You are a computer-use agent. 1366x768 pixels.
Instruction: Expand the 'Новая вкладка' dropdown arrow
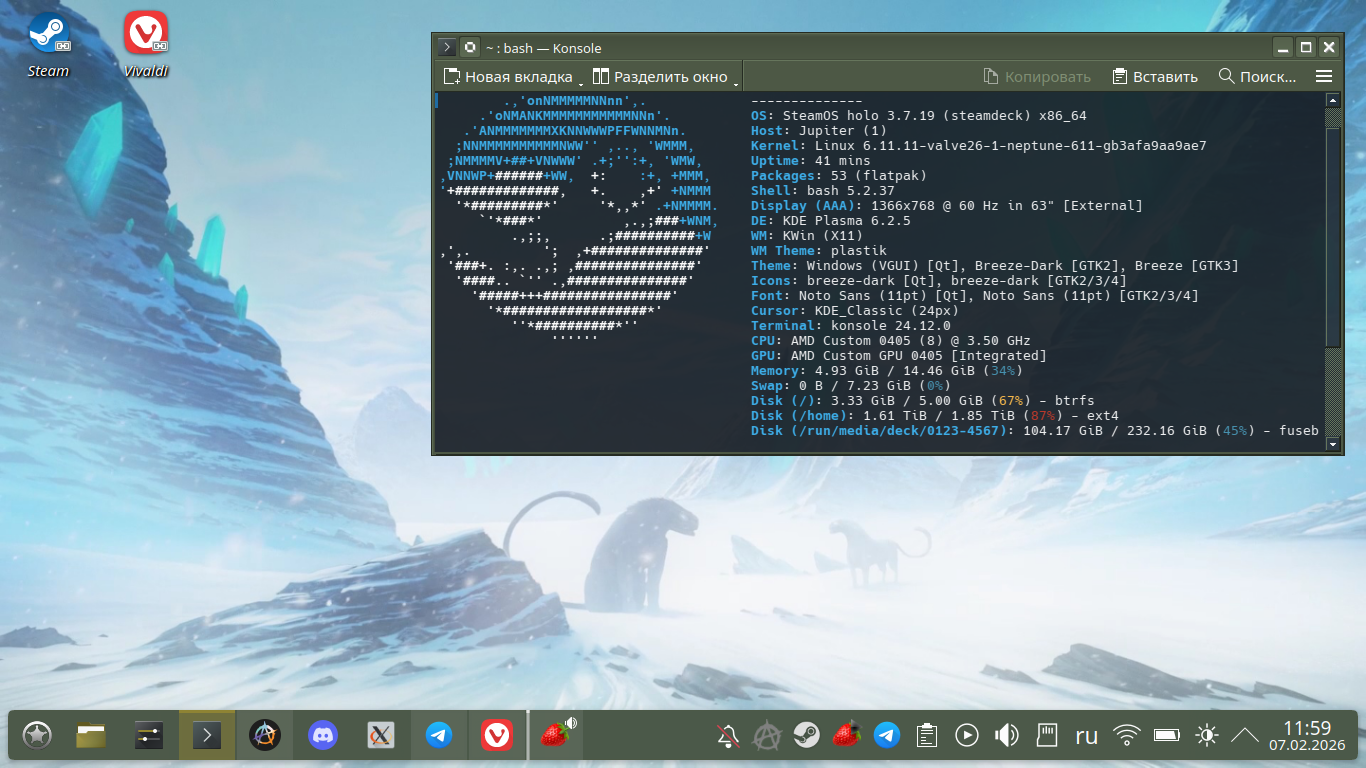(x=581, y=80)
